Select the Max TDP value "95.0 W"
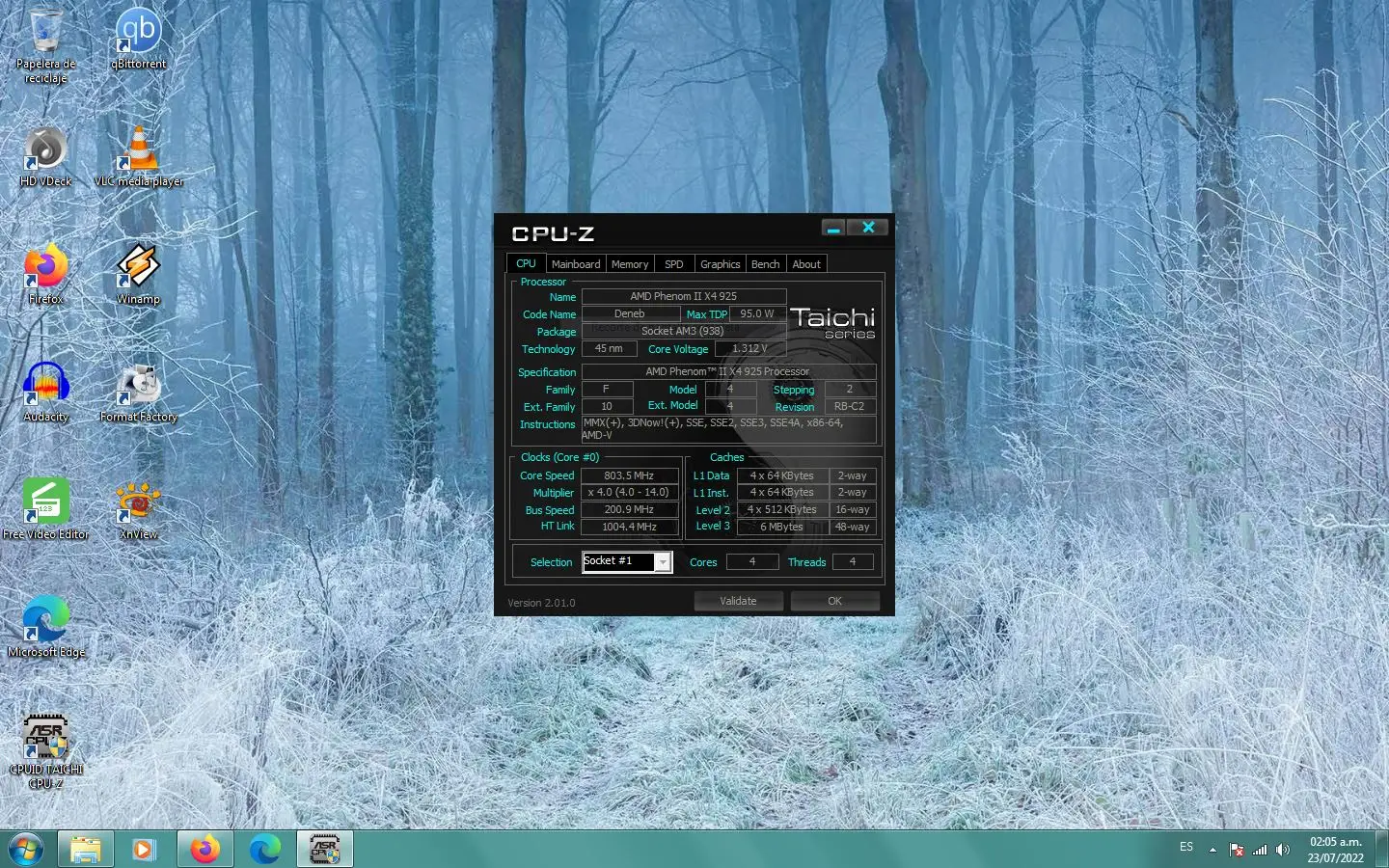The width and height of the screenshot is (1389, 868). 757,313
